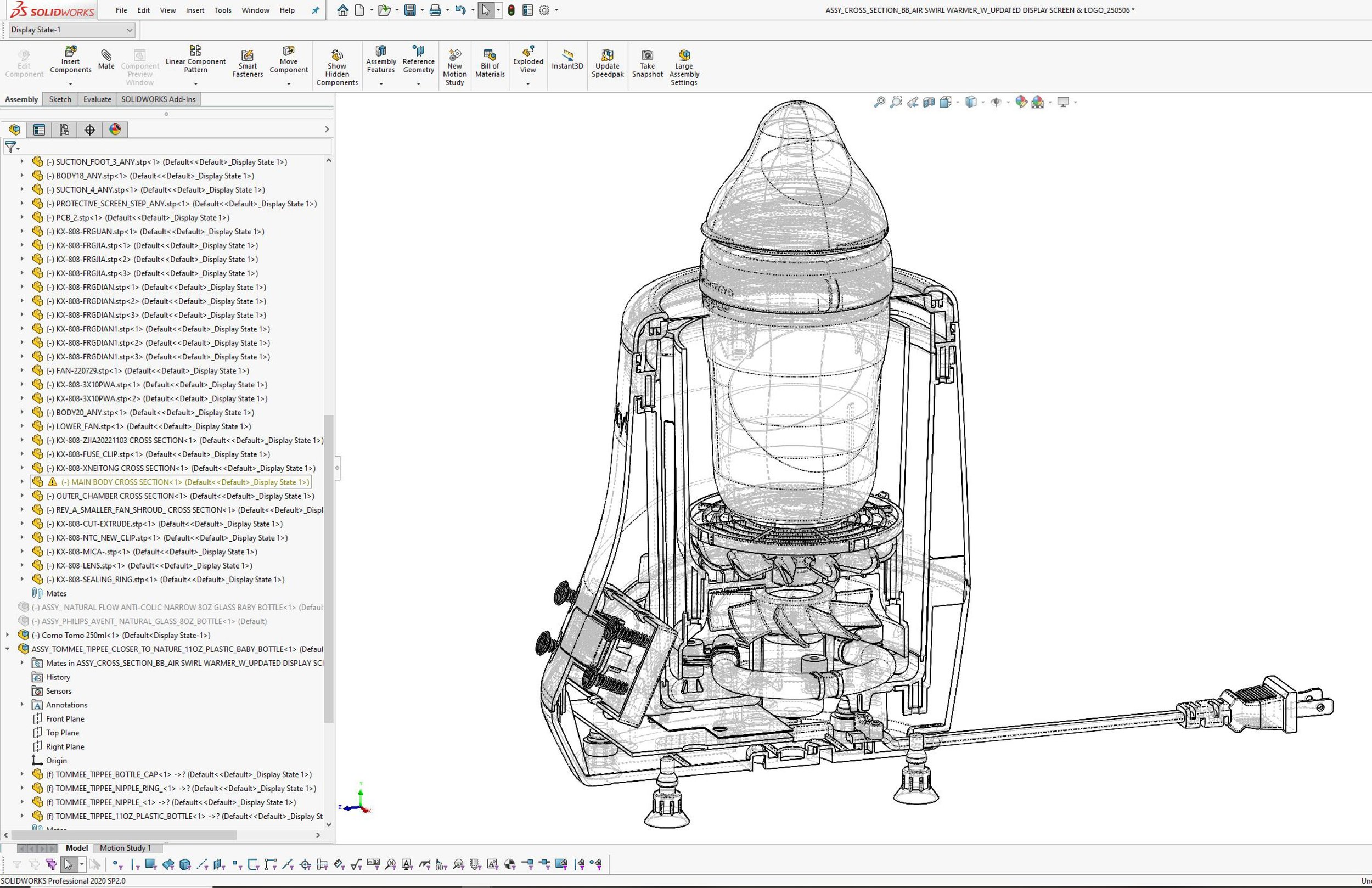Open Bill of Materials tool
The width and height of the screenshot is (1372, 888).
pos(490,63)
